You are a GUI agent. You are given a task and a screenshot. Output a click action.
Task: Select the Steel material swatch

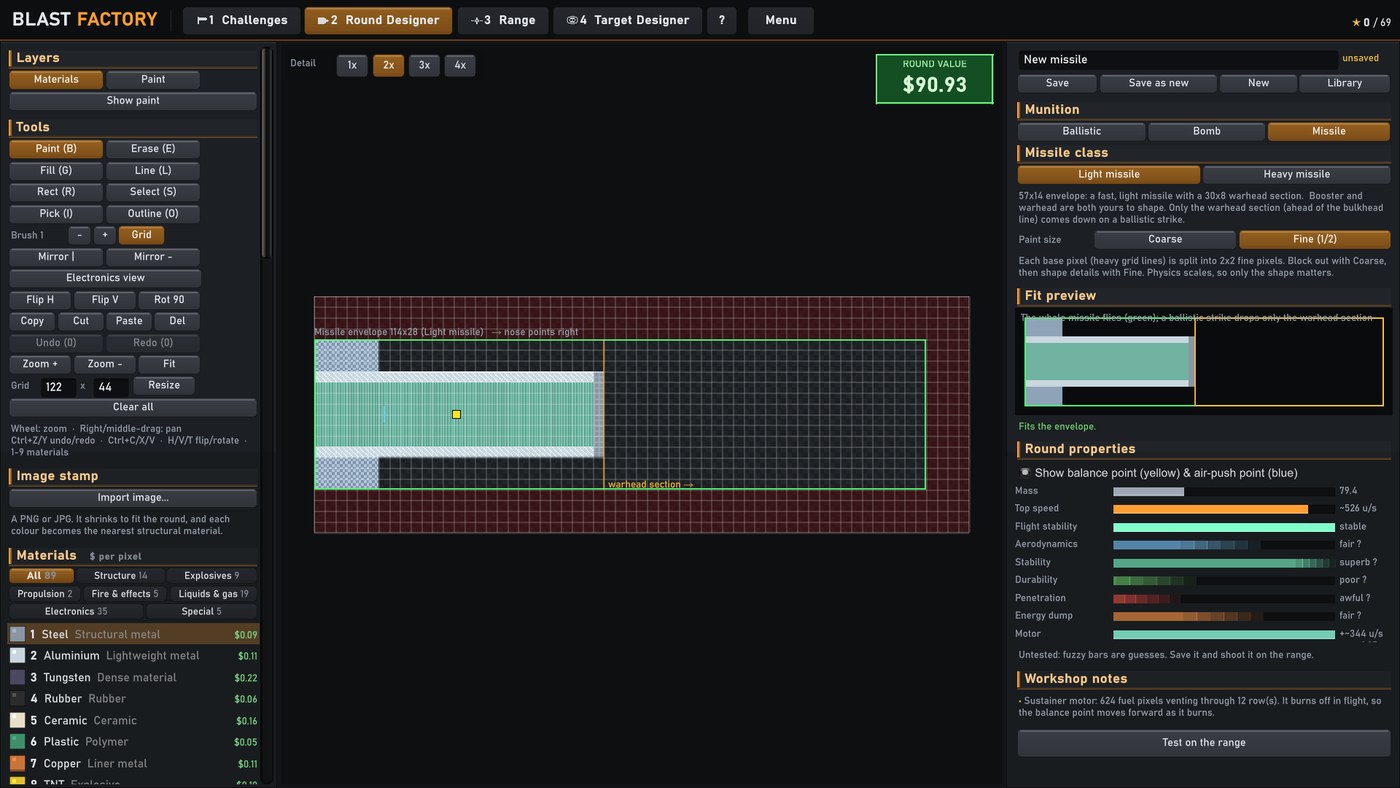(x=17, y=634)
